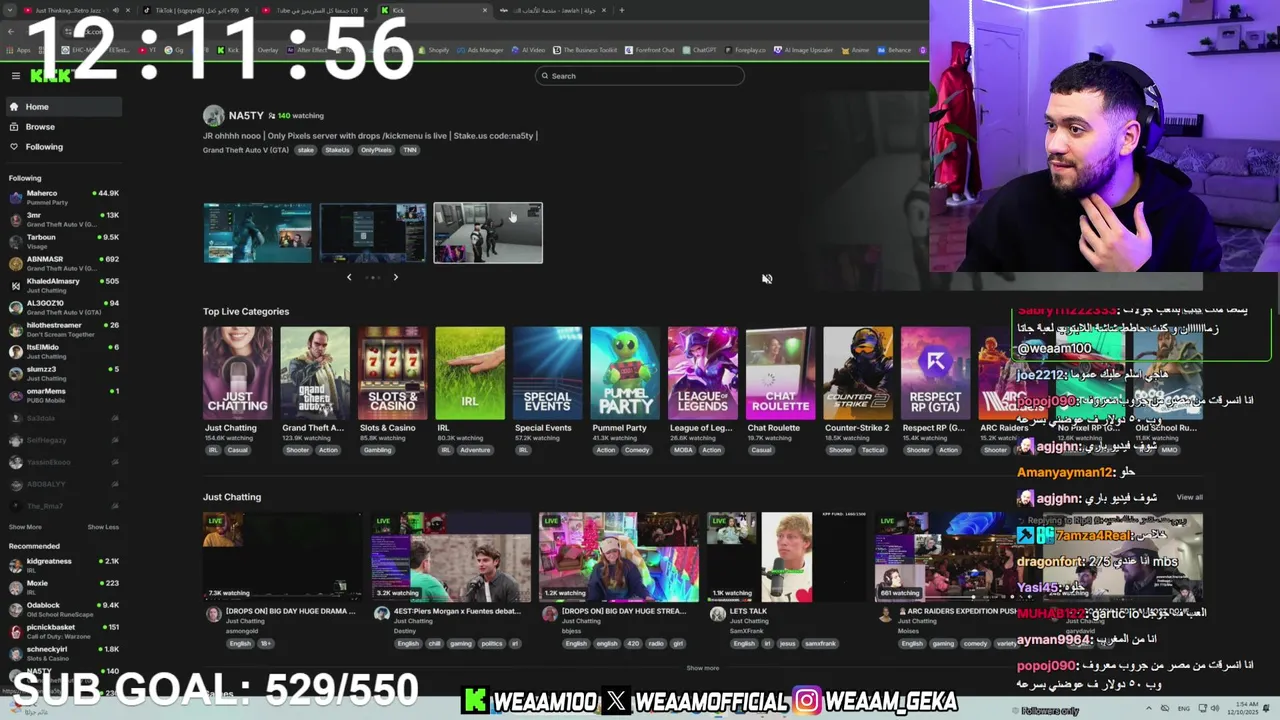Open the Pummel Party category card

pos(625,373)
